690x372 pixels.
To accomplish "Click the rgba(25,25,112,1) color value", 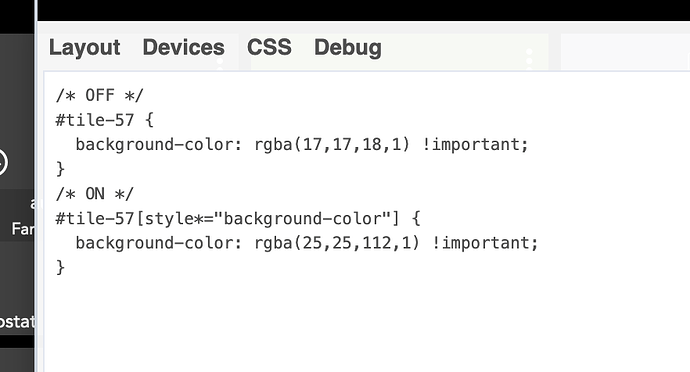I will (x=337, y=243).
